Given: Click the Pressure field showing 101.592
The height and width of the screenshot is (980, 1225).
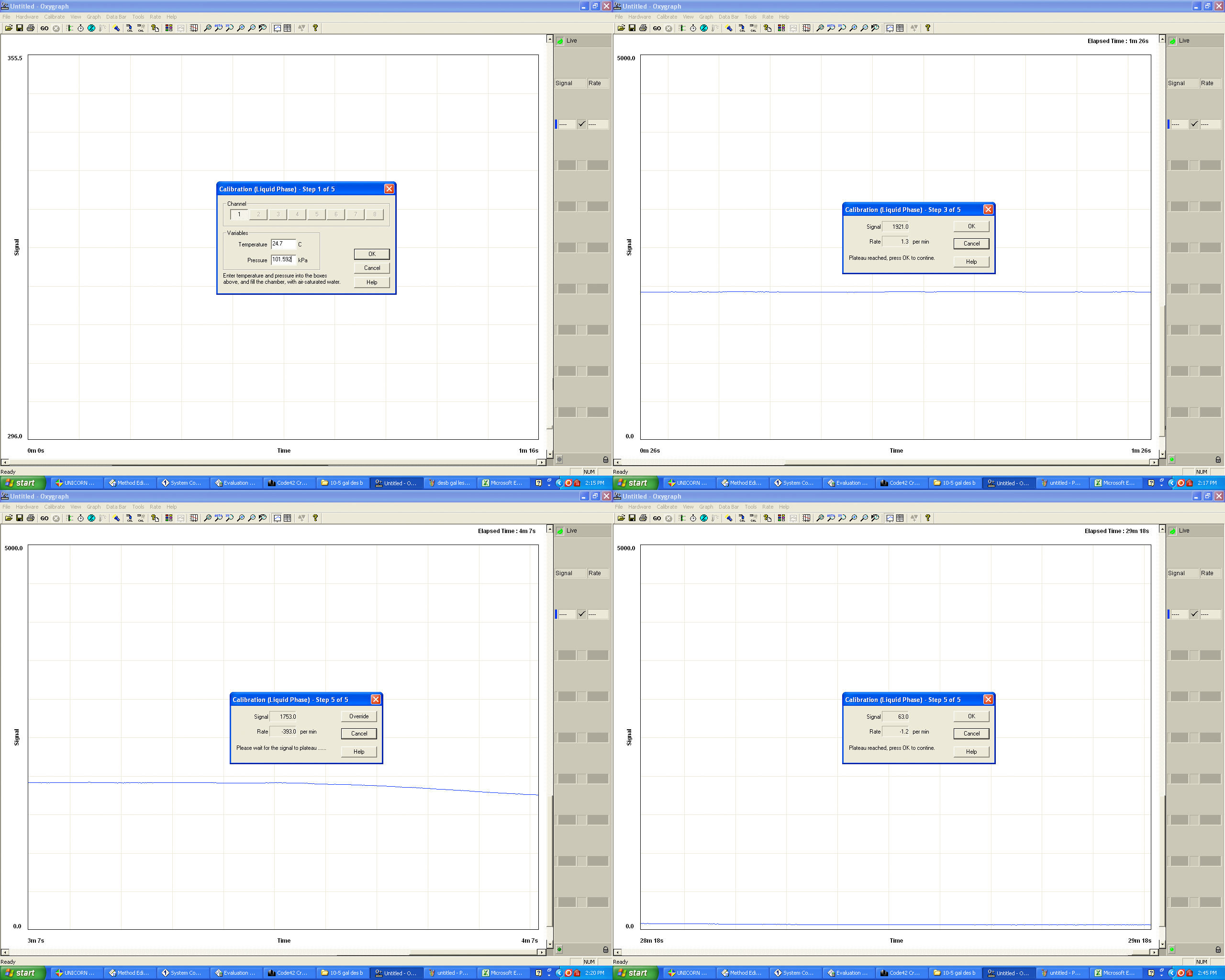Looking at the screenshot, I should (x=283, y=260).
